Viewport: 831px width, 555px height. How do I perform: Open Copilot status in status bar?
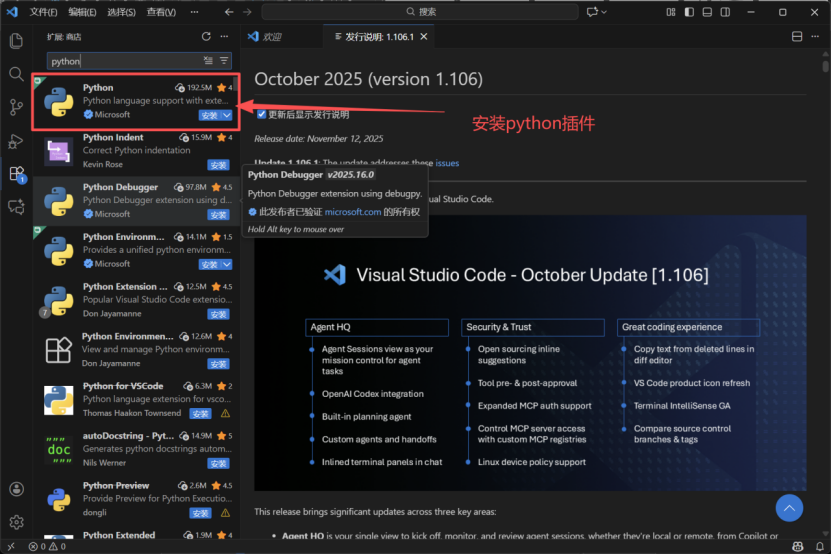click(x=797, y=546)
